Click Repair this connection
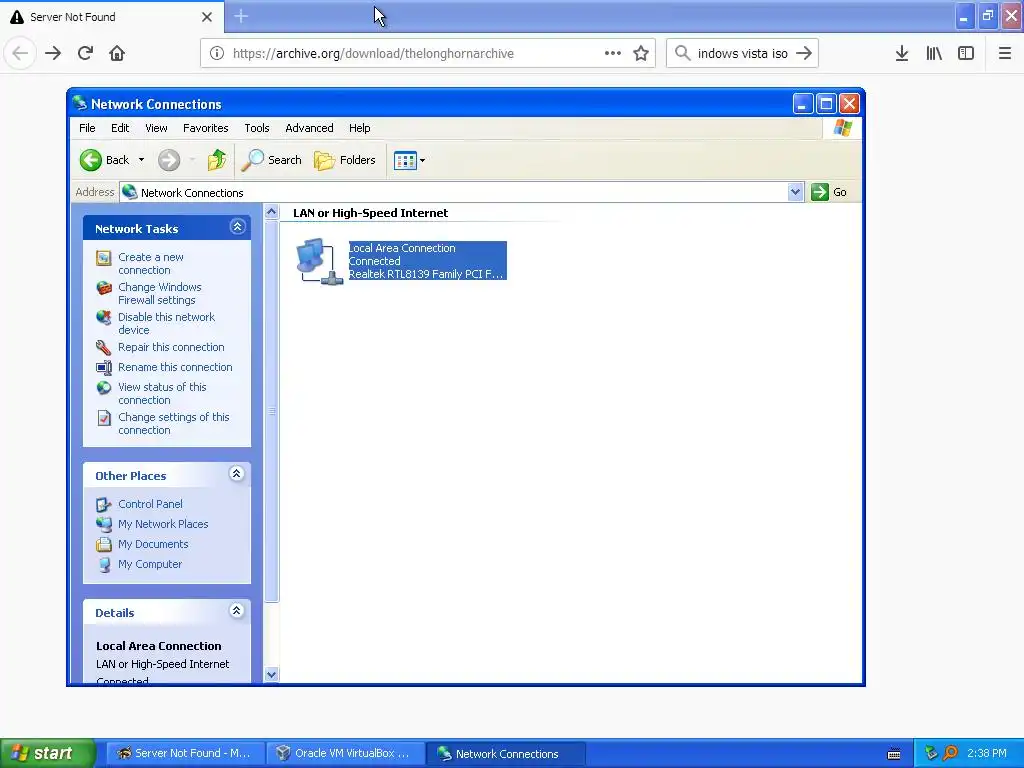 pos(171,347)
